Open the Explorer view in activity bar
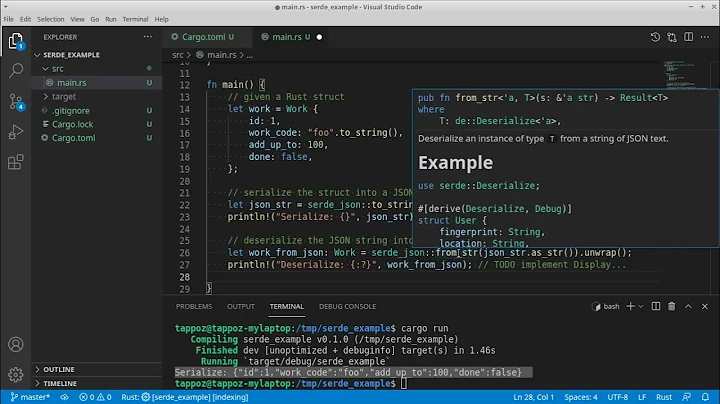This screenshot has height=404, width=720. coord(16,41)
